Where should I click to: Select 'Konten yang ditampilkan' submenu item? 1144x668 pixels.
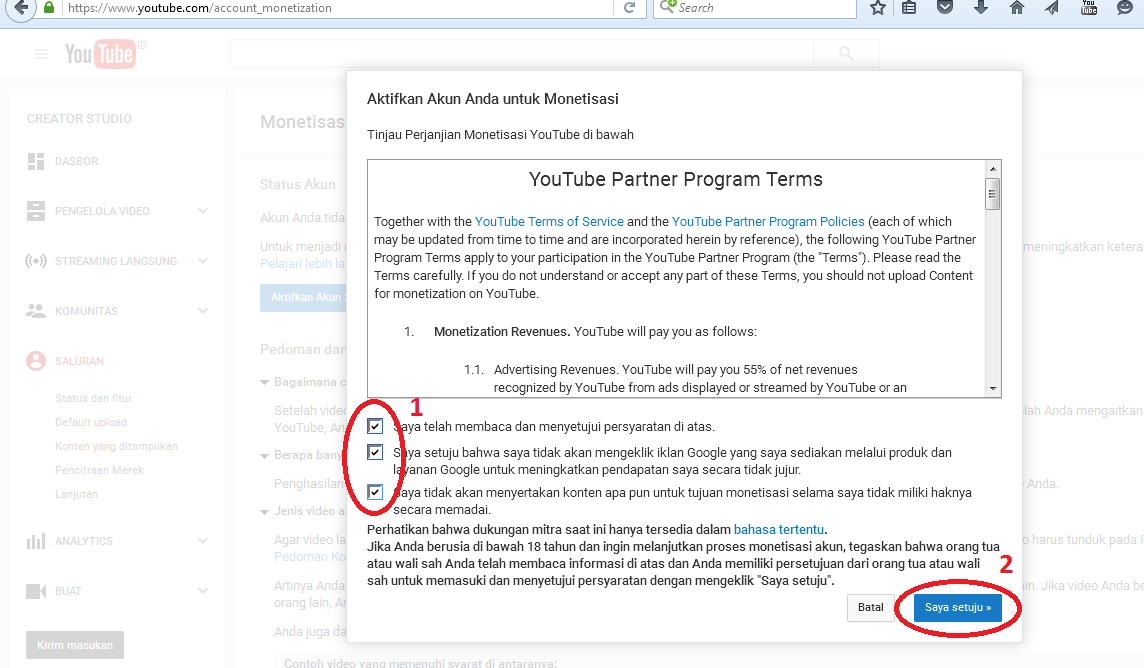[x=116, y=446]
